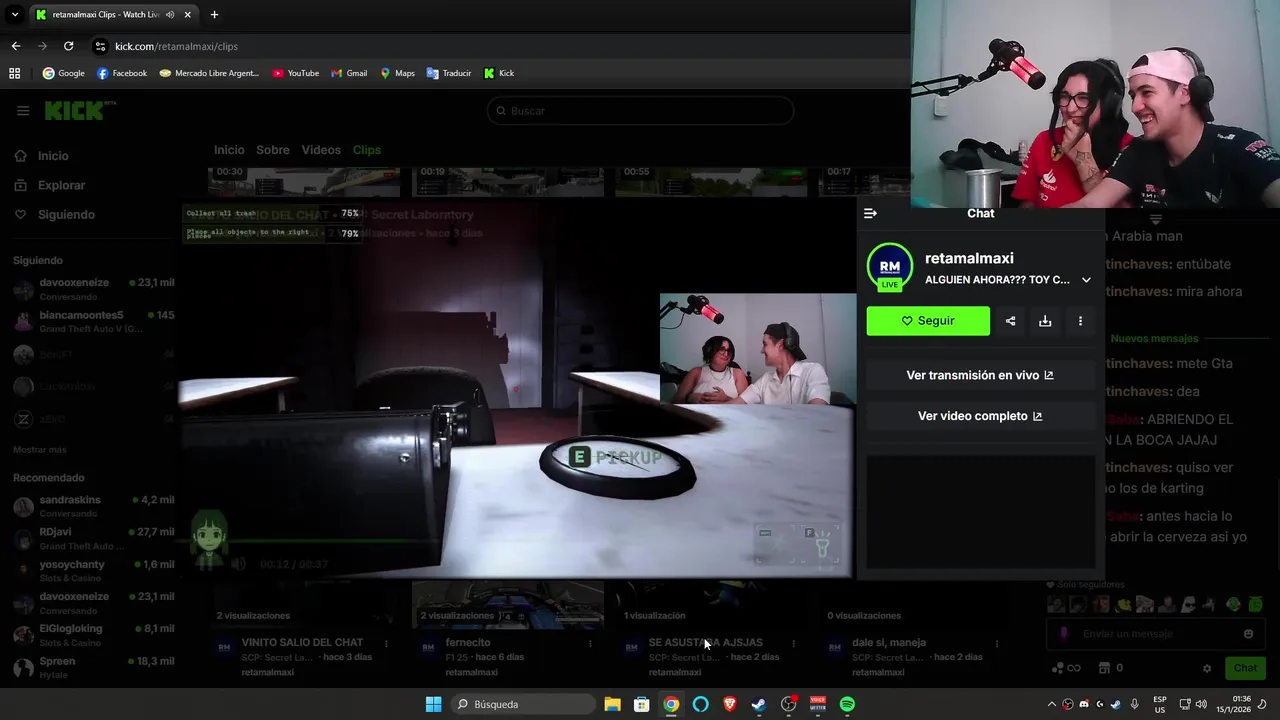Screen dimensions: 1280x720
Task: Expand the tab search dropdown arrow
Action: (x=14, y=15)
